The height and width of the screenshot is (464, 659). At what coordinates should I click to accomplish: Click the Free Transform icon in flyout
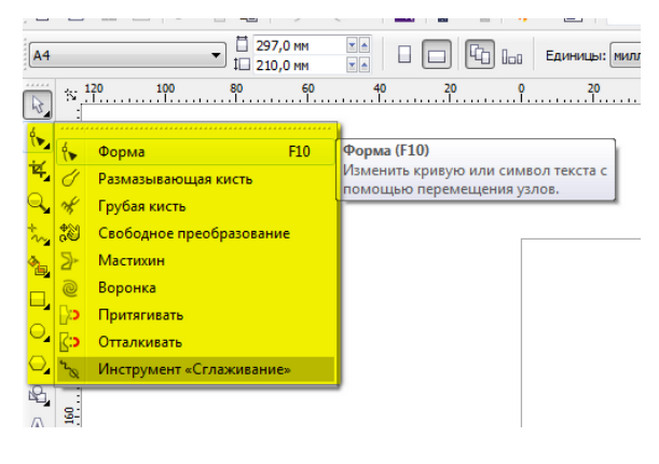(x=70, y=233)
